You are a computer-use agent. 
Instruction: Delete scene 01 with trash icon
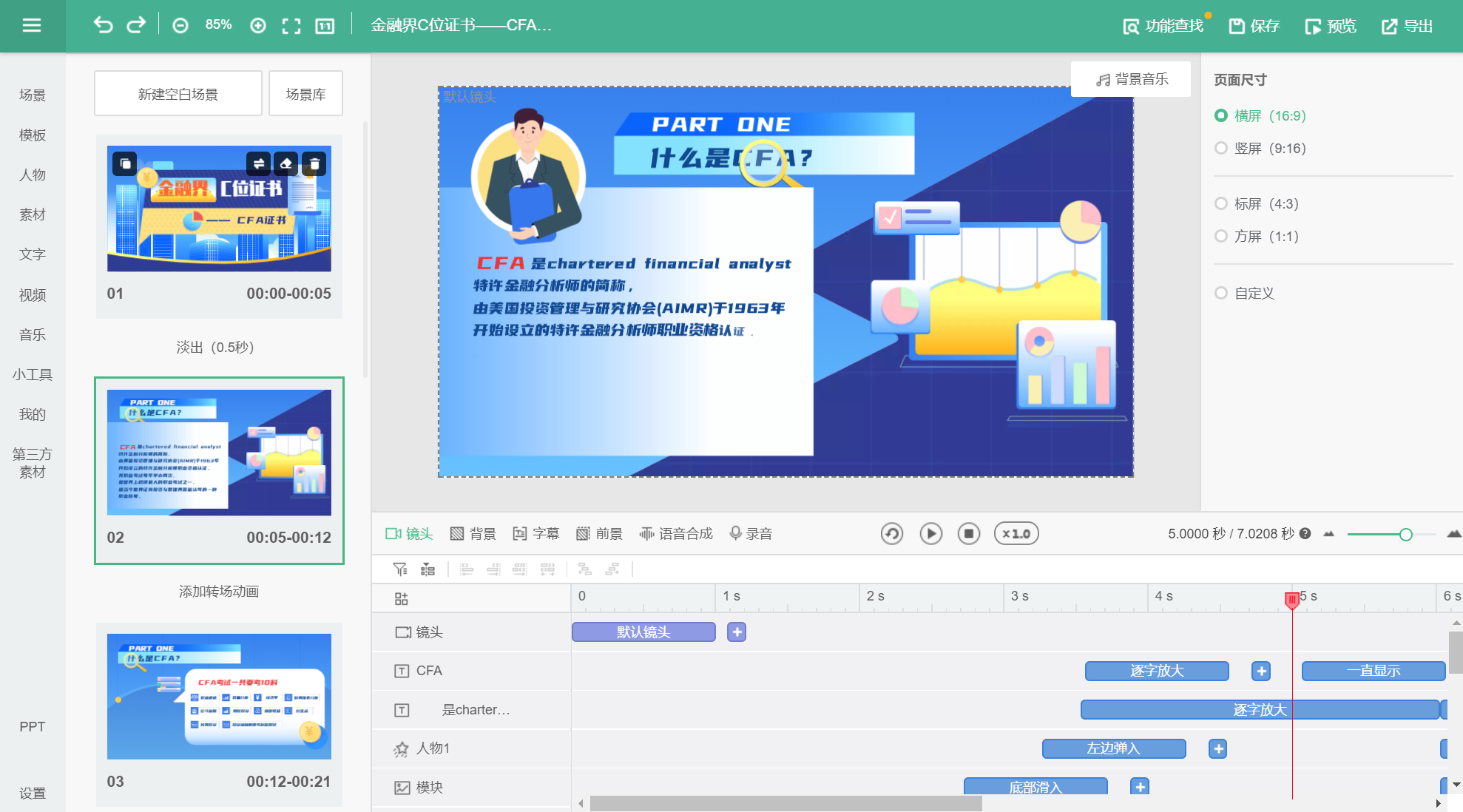pyautogui.click(x=314, y=163)
